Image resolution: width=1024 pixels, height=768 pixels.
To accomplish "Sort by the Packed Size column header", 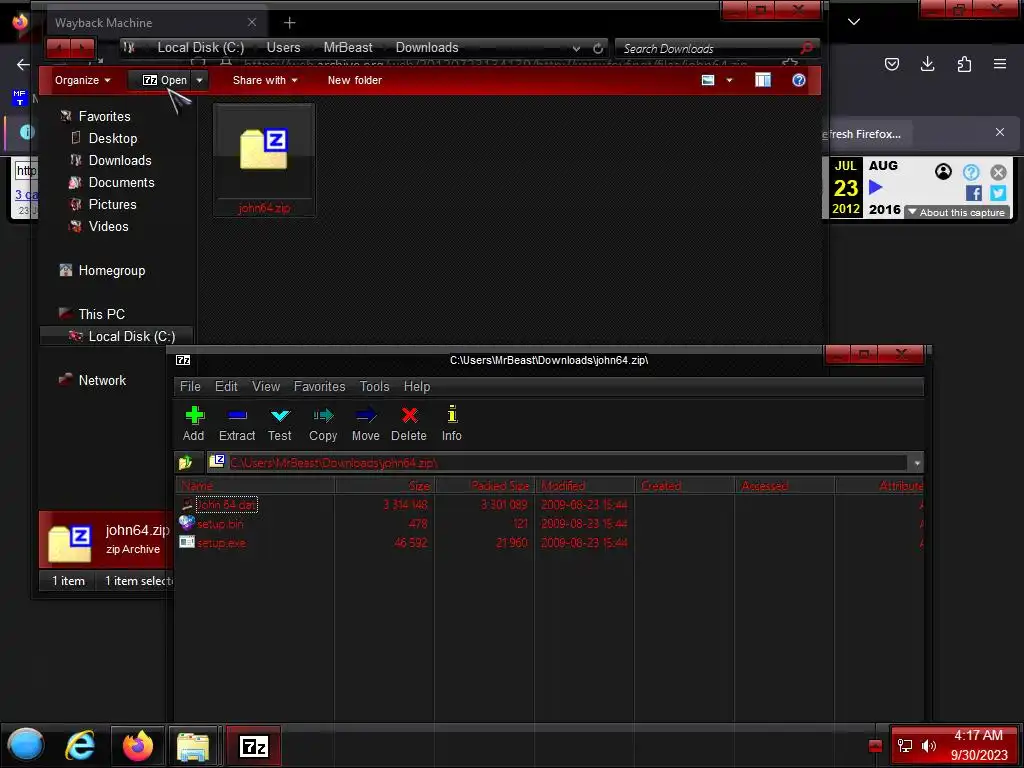I will pos(485,486).
